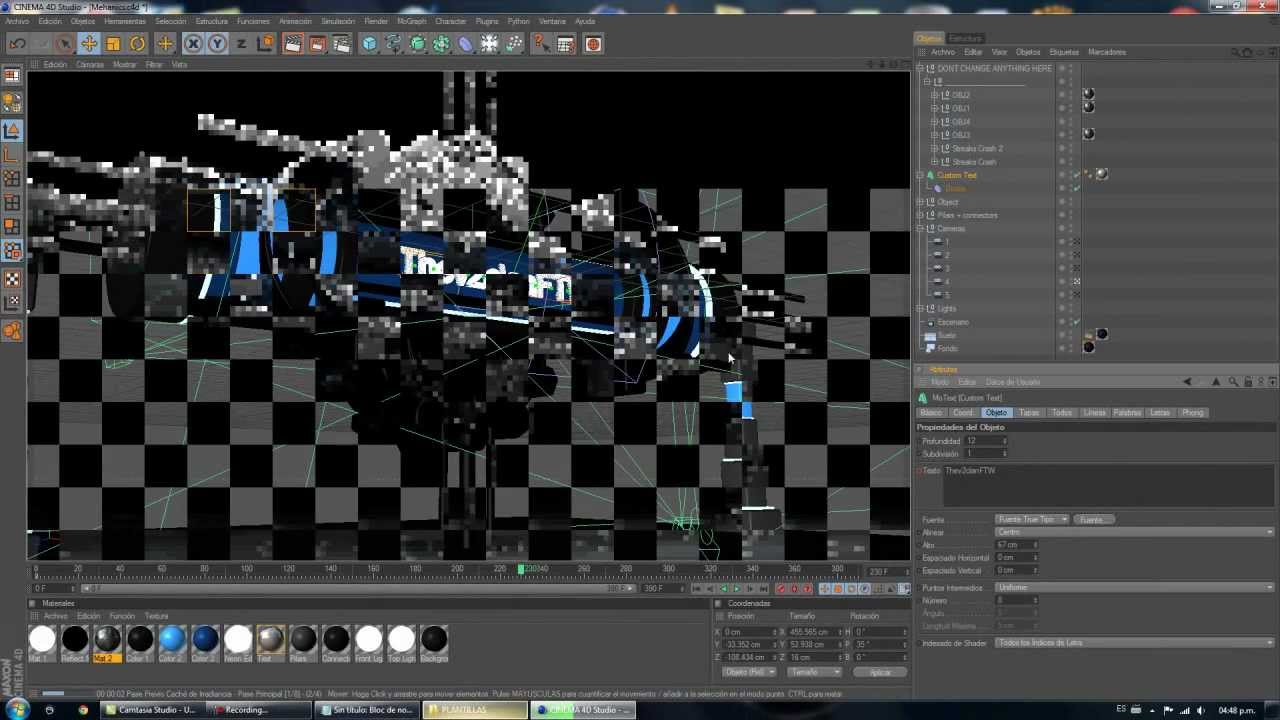
Task: Open the Indexado de Shader dropdown
Action: (1134, 643)
